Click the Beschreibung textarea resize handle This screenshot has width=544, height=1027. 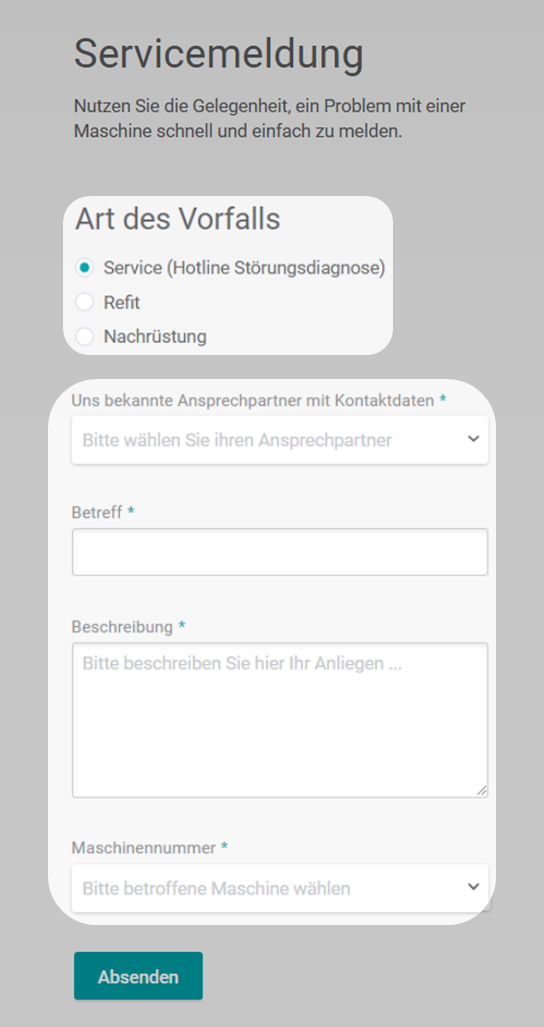click(482, 791)
